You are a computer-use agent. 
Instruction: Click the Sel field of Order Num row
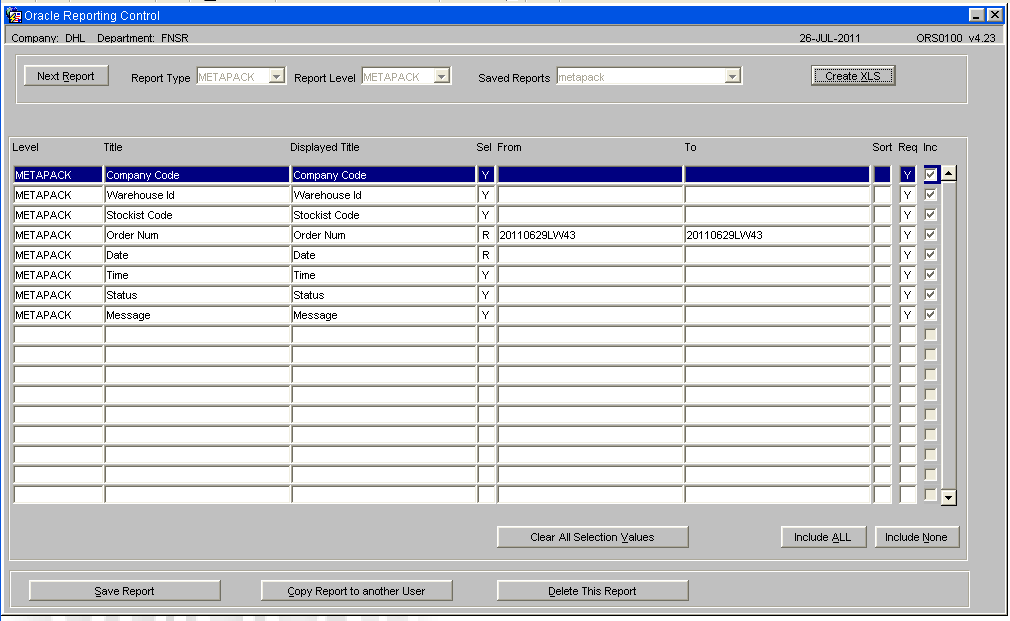click(486, 235)
